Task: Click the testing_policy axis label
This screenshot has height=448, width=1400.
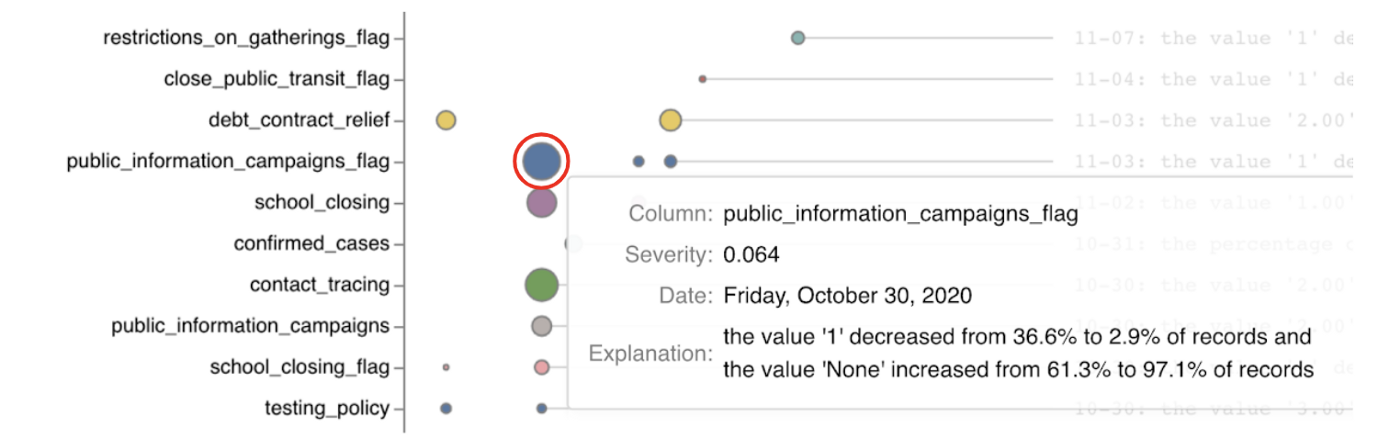Action: [326, 408]
